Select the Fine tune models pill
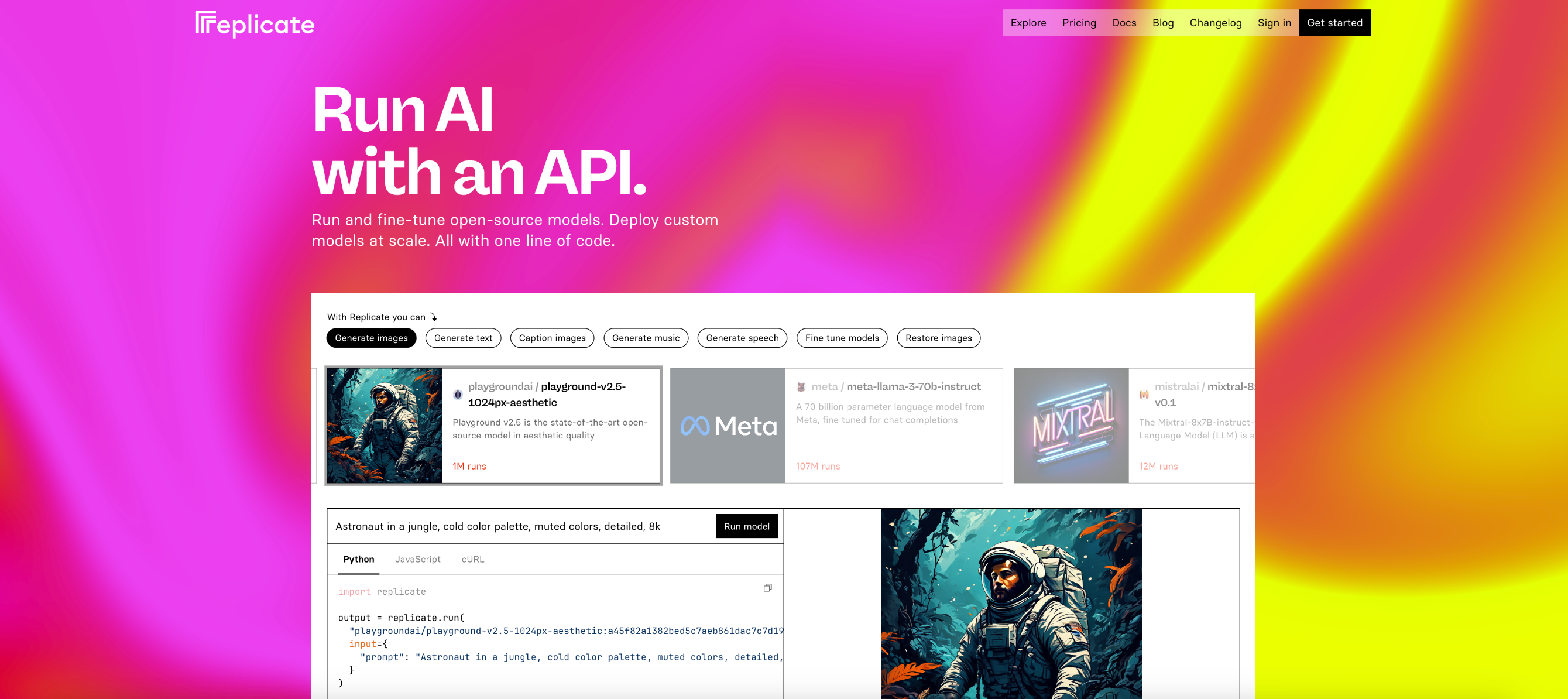 pyautogui.click(x=842, y=338)
